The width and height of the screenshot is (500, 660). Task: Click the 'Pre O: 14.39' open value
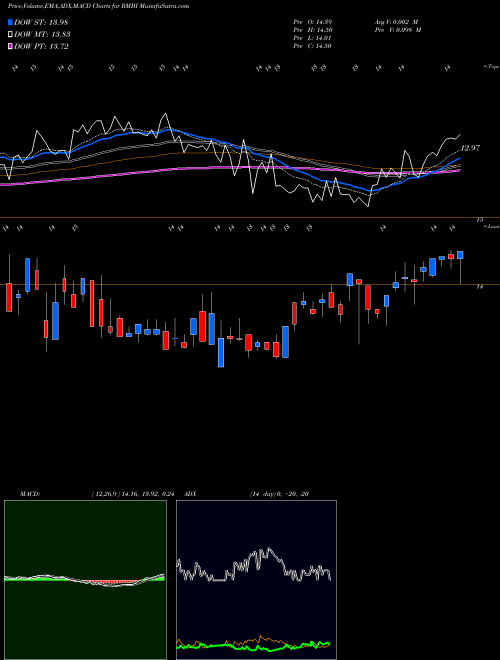click(312, 21)
